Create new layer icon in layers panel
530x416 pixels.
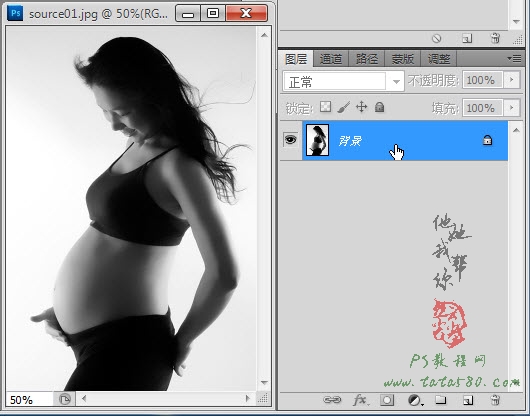[x=468, y=400]
